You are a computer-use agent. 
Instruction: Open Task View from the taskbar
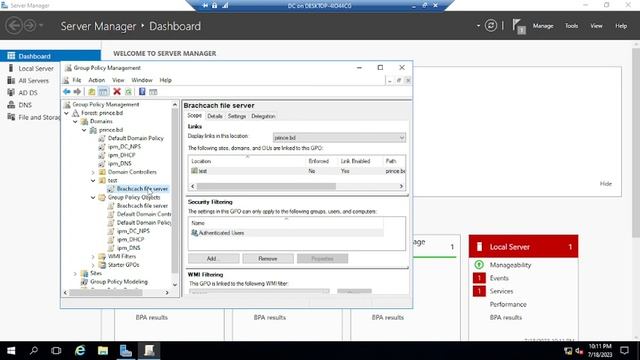[56, 351]
